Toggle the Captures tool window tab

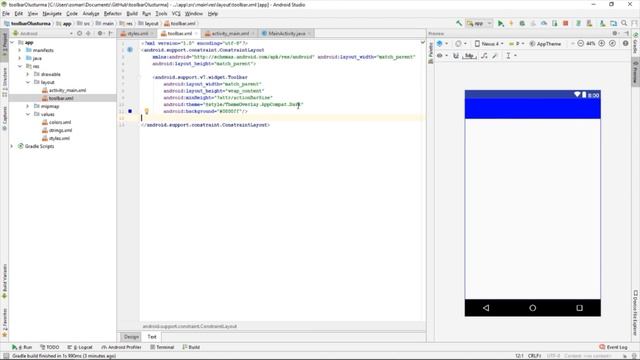pos(4,118)
